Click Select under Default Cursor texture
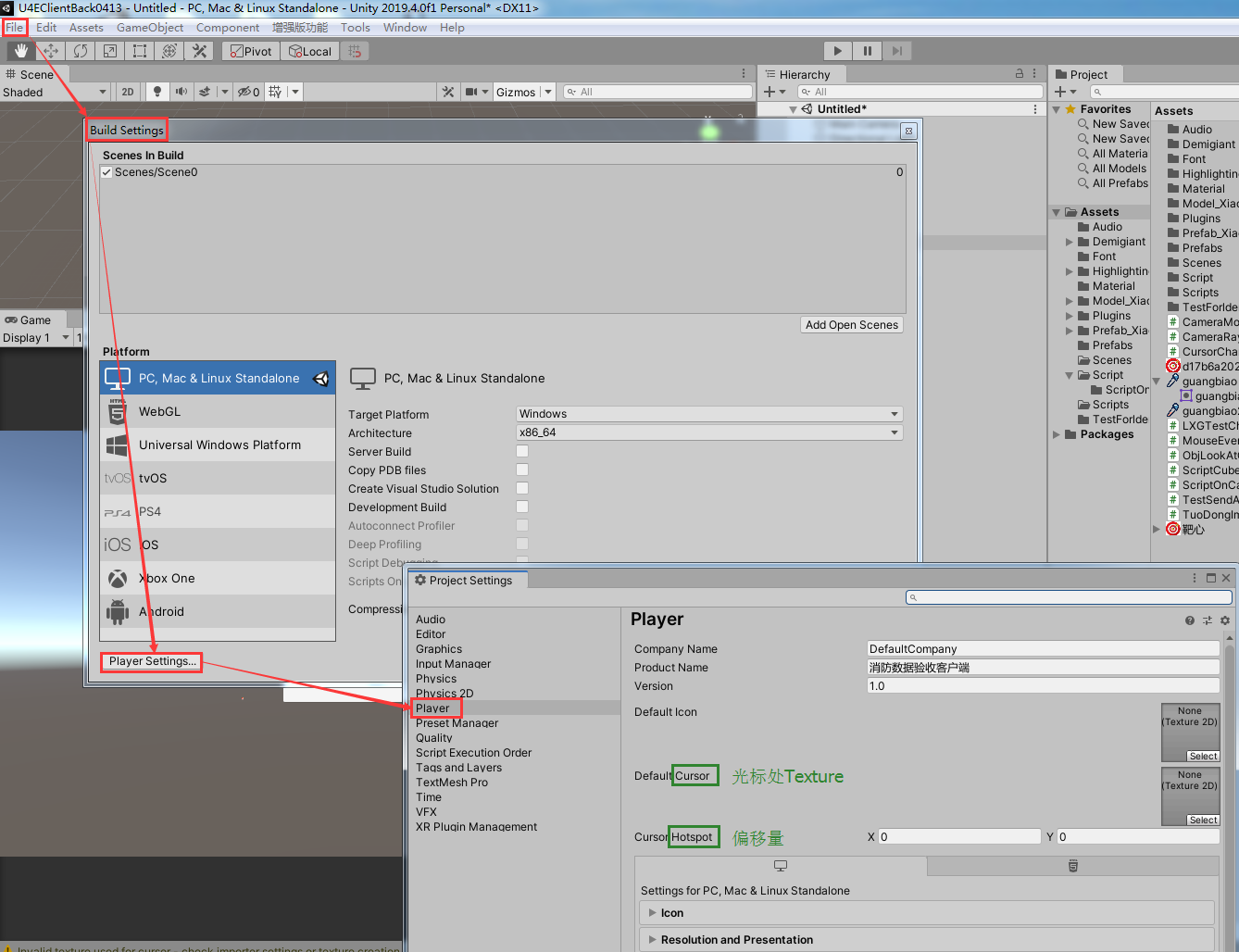 click(x=1203, y=820)
